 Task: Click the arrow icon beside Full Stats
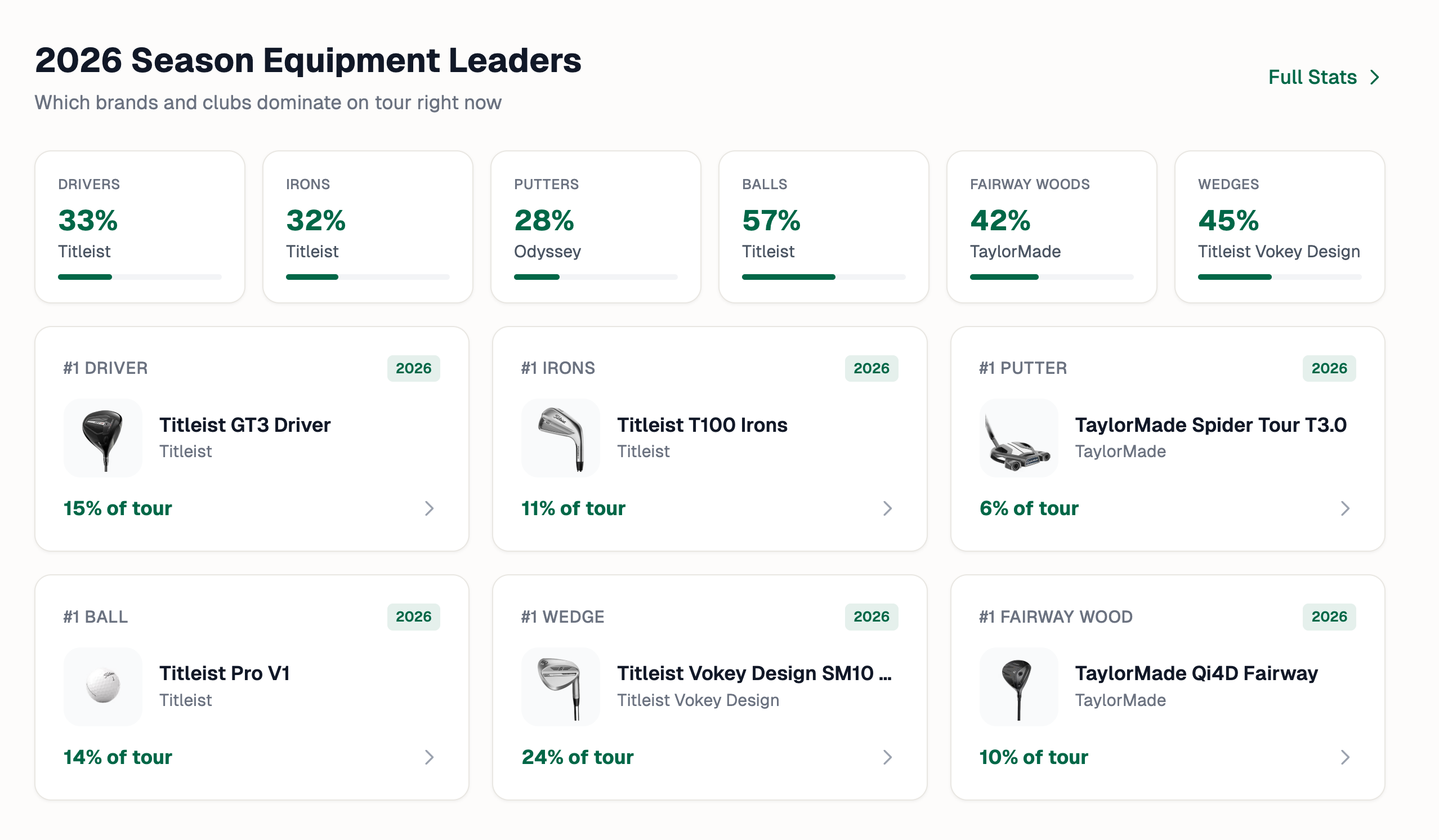(1374, 77)
